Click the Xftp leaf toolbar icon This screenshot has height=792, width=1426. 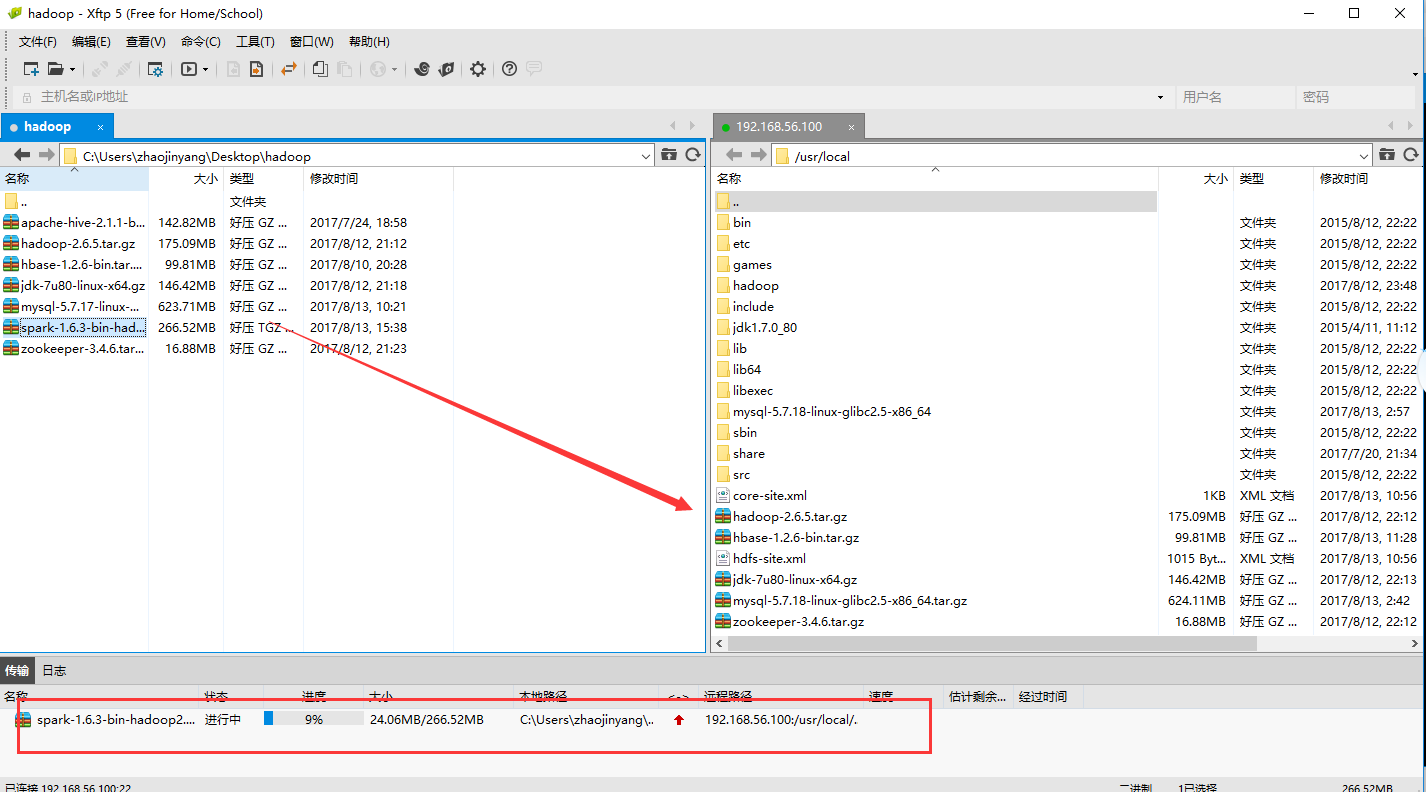(x=447, y=69)
